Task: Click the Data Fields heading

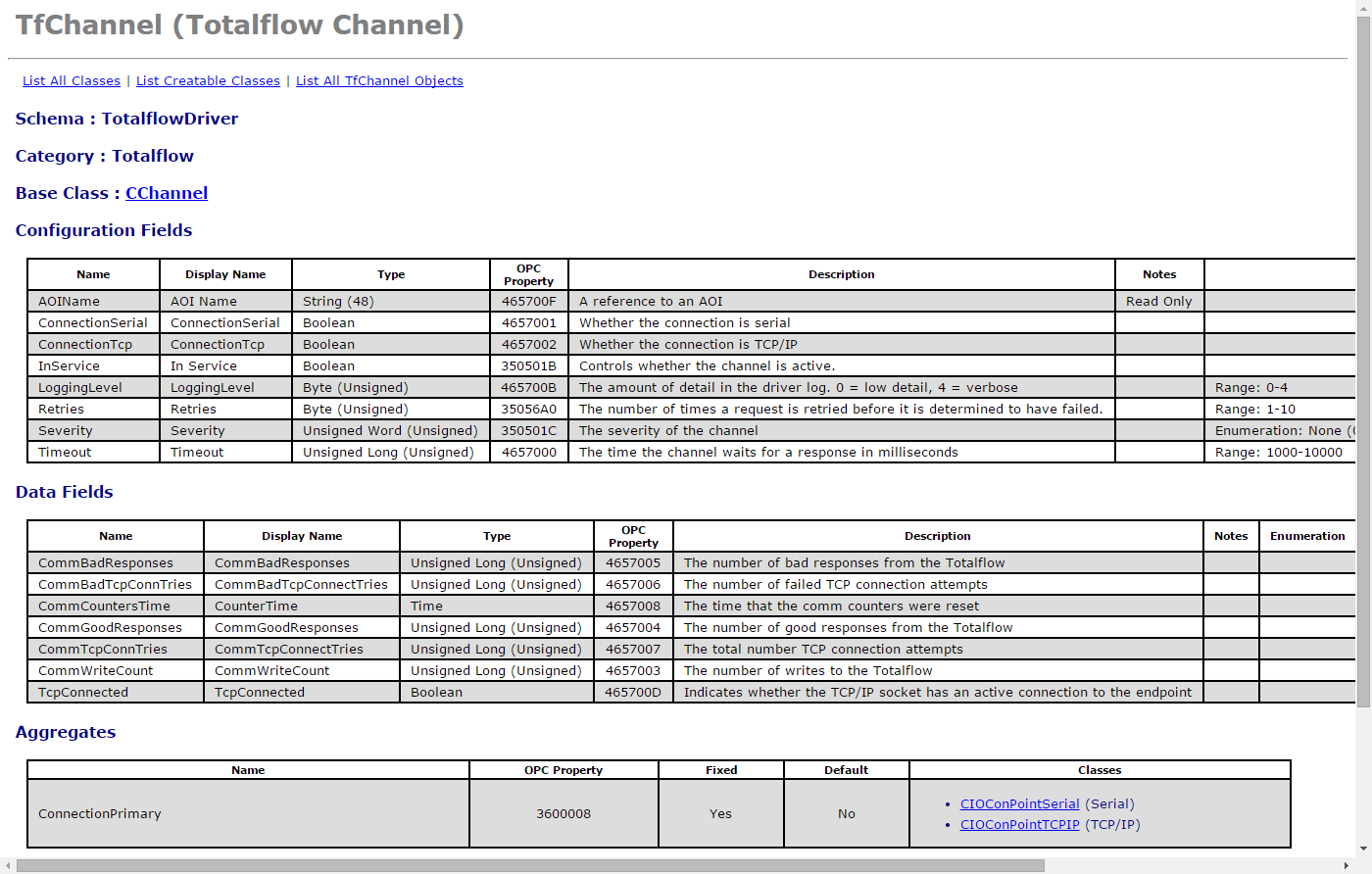Action: pos(65,492)
